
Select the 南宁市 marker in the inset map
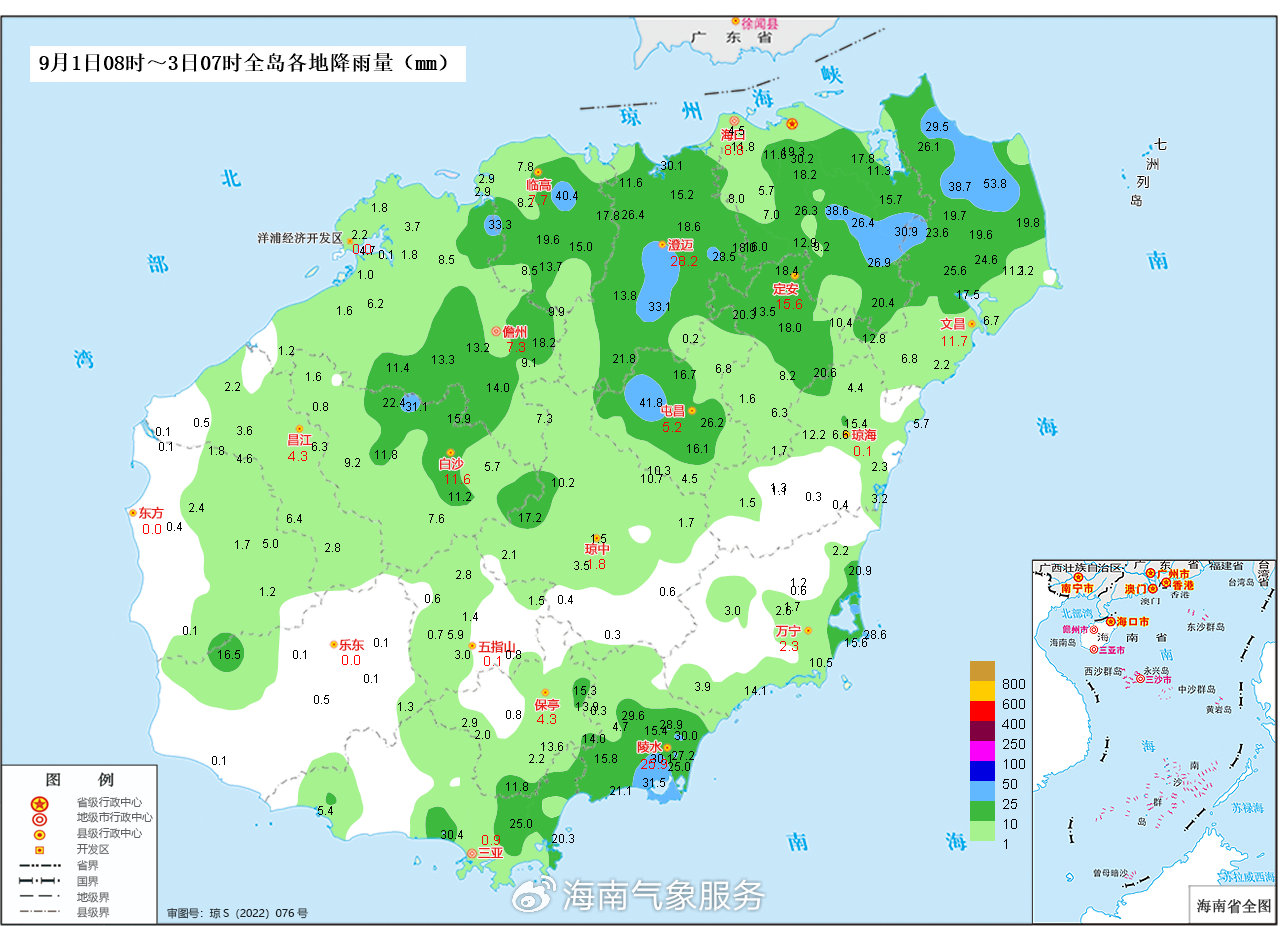tap(1079, 577)
